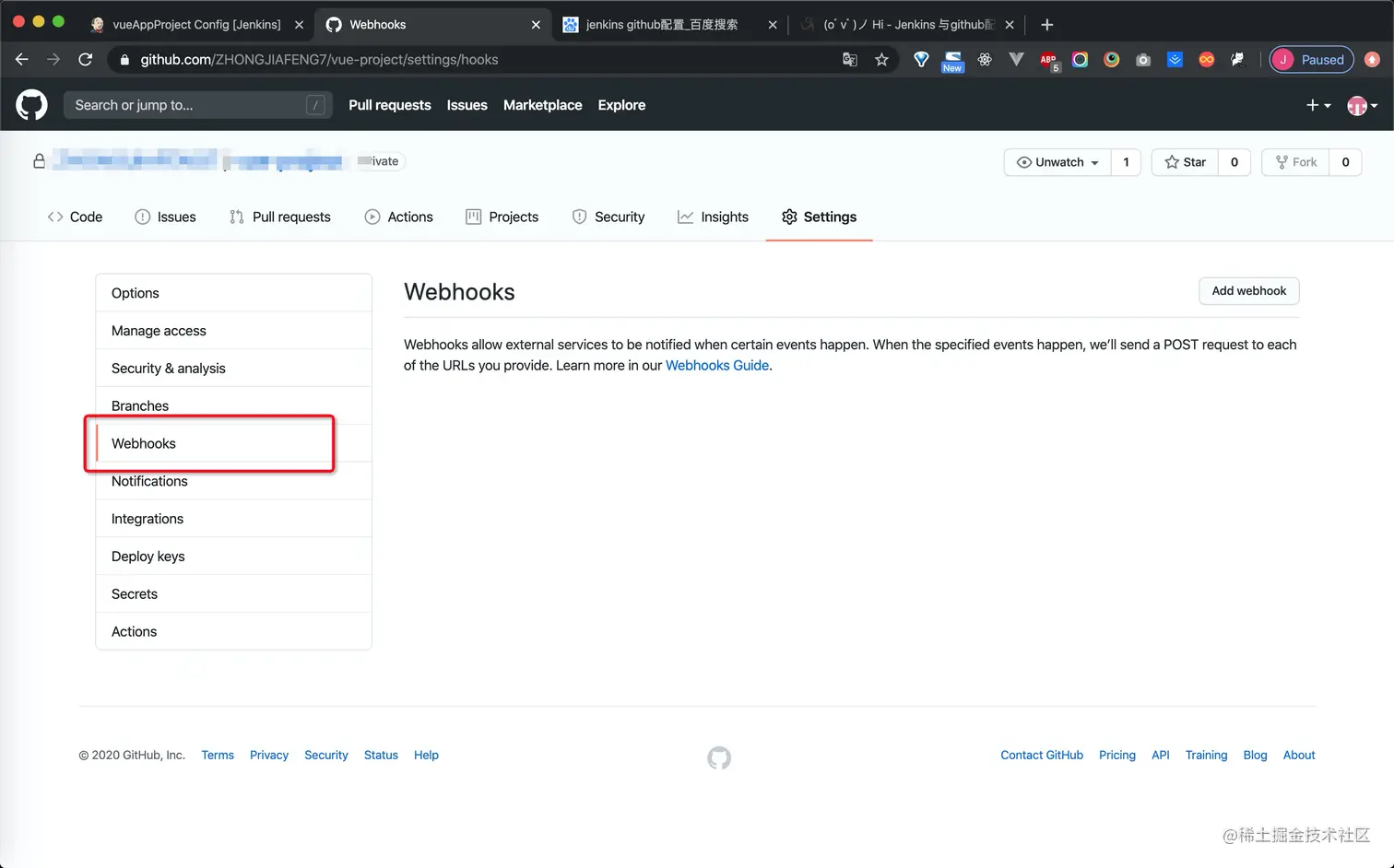
Task: Open Manage access settings
Action: tap(233, 331)
